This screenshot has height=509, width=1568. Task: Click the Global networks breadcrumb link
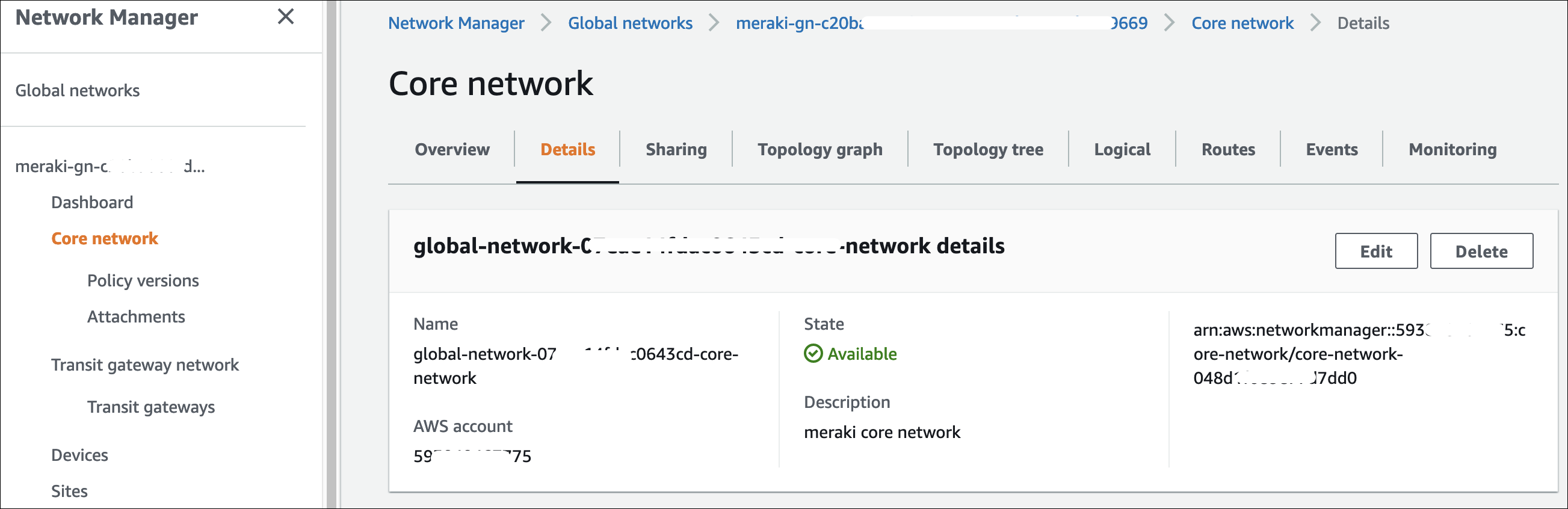[630, 23]
